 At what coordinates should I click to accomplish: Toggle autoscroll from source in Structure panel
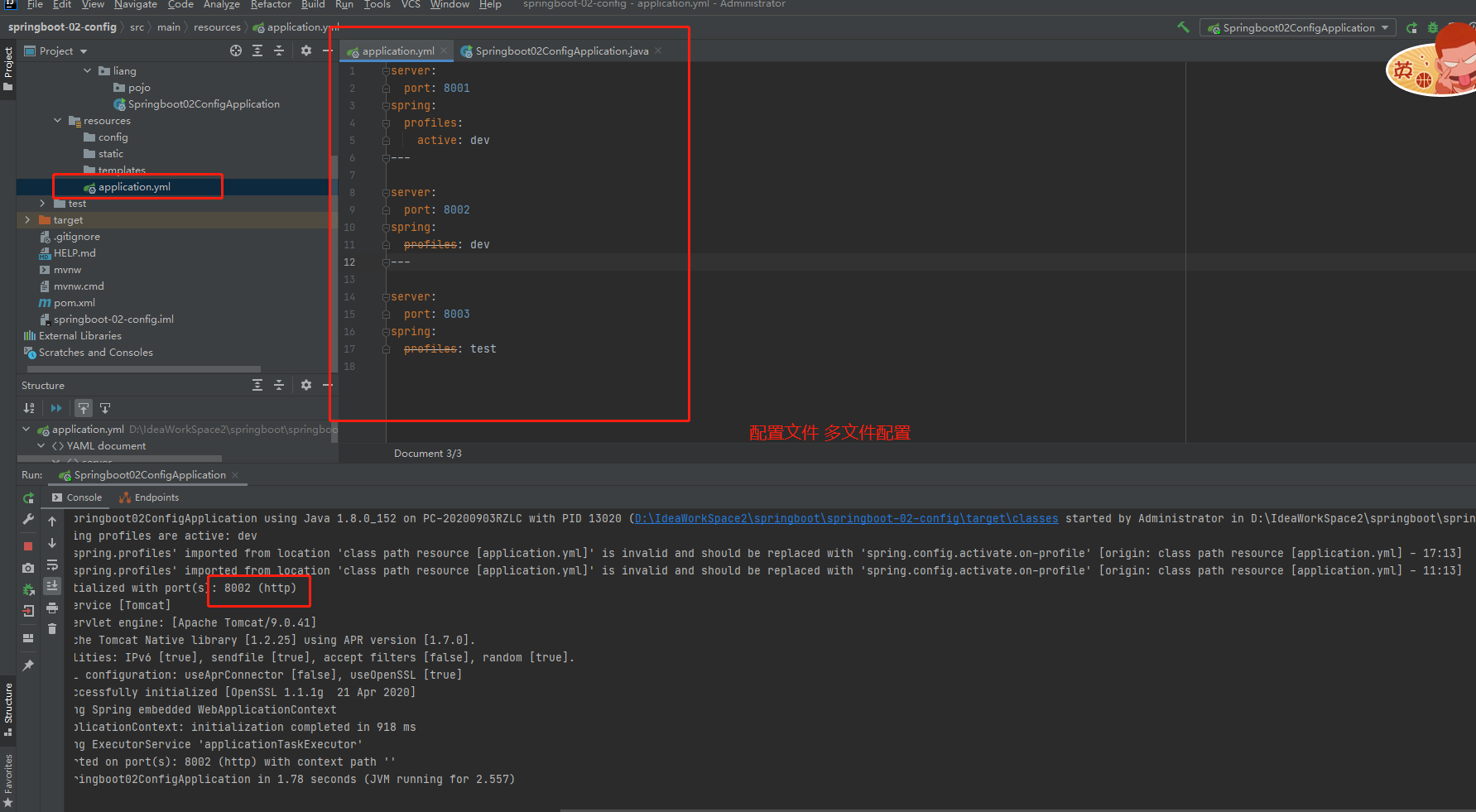pyautogui.click(x=105, y=408)
